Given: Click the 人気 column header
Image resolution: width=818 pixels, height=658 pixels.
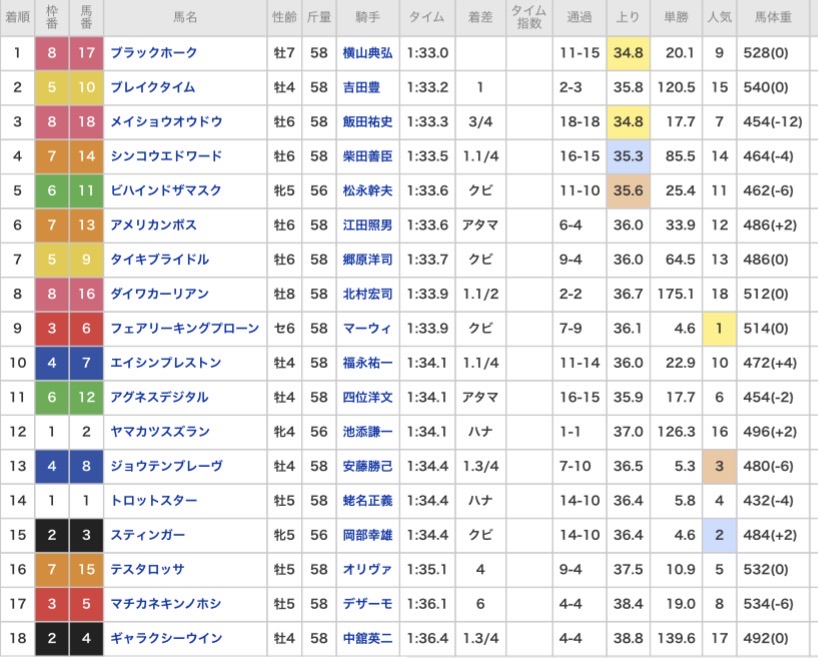Looking at the screenshot, I should click(x=719, y=18).
